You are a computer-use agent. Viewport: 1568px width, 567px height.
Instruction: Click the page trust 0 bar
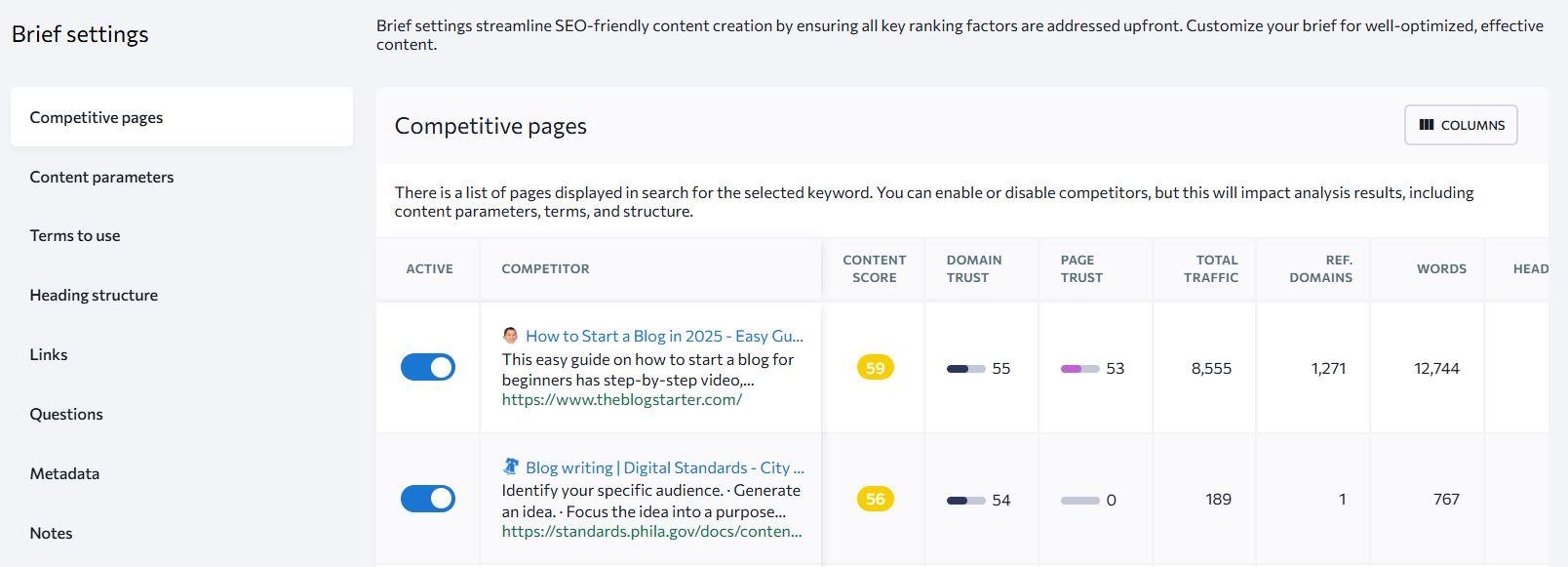1080,501
